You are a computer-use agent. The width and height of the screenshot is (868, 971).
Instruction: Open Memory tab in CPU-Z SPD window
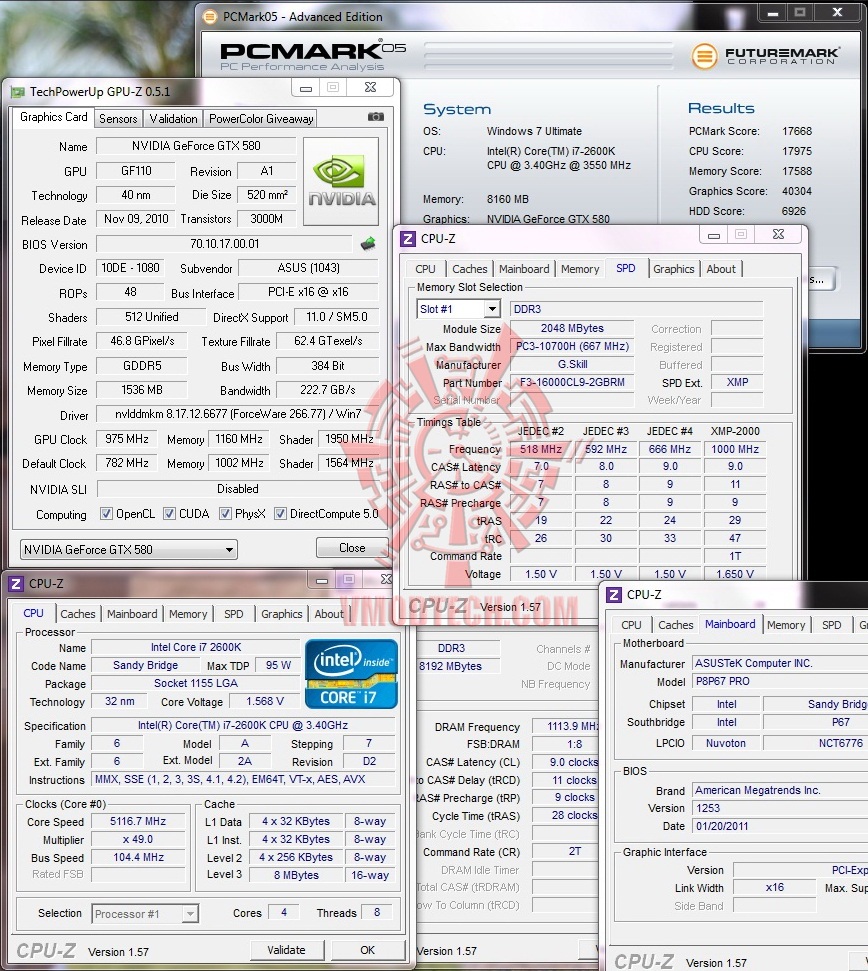click(x=580, y=269)
